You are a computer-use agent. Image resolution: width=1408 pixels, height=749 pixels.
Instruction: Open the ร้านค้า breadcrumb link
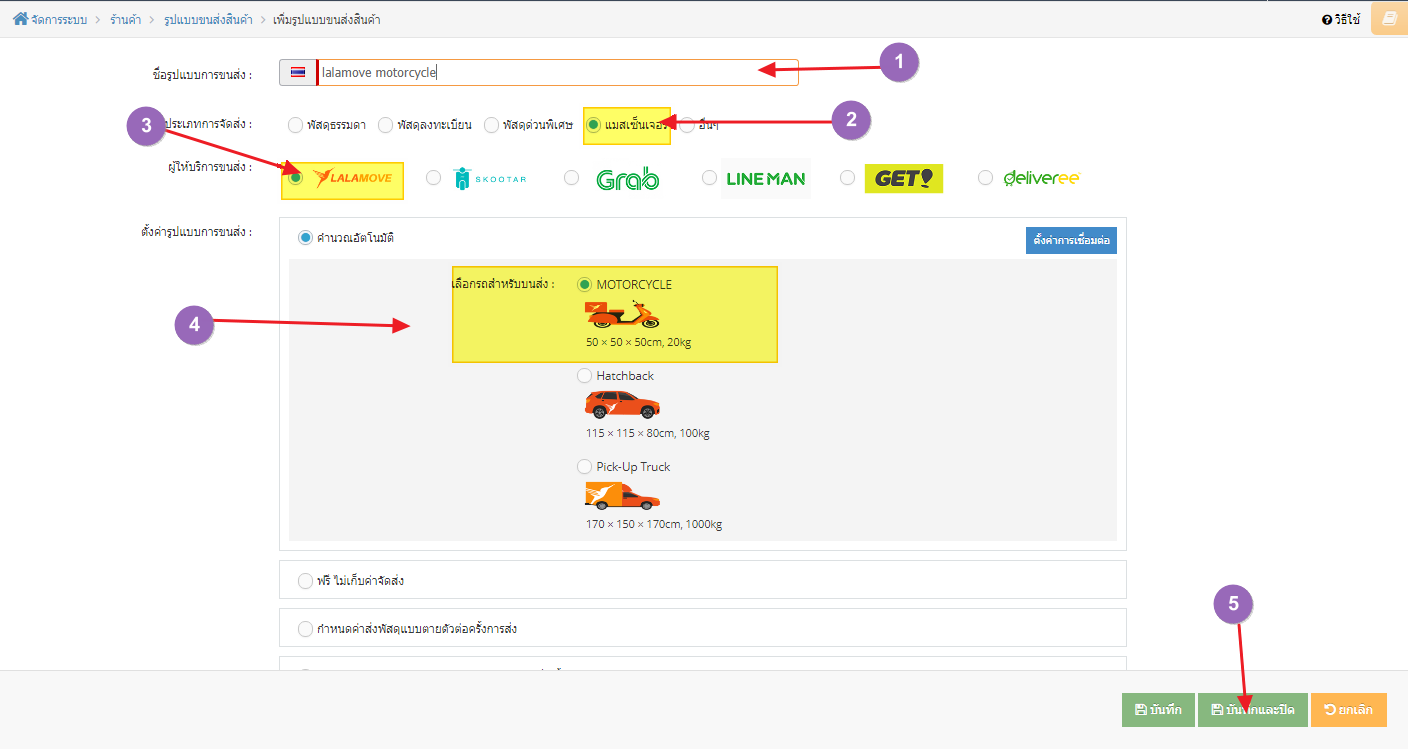126,19
